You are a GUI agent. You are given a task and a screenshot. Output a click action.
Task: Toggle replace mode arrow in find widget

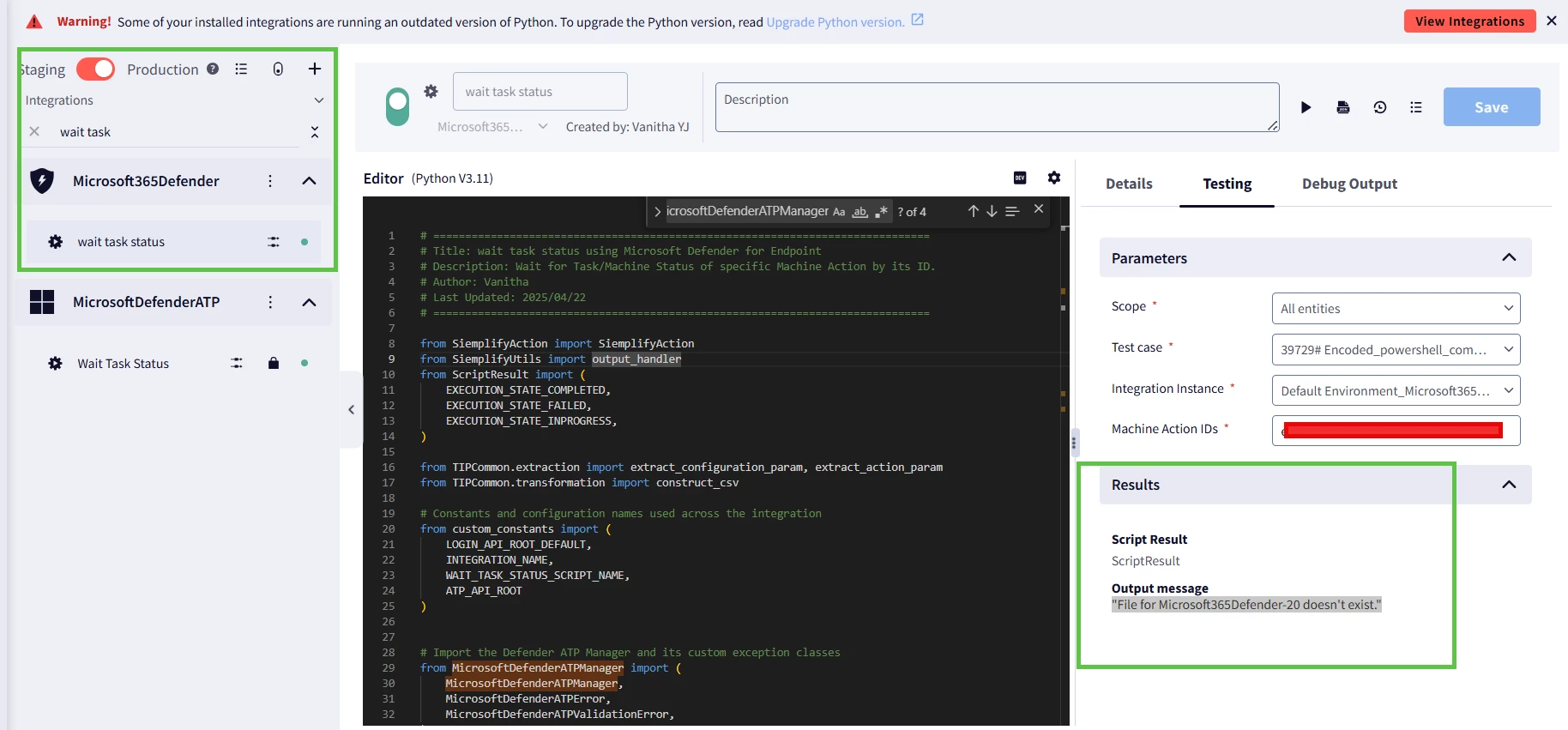[x=657, y=212]
